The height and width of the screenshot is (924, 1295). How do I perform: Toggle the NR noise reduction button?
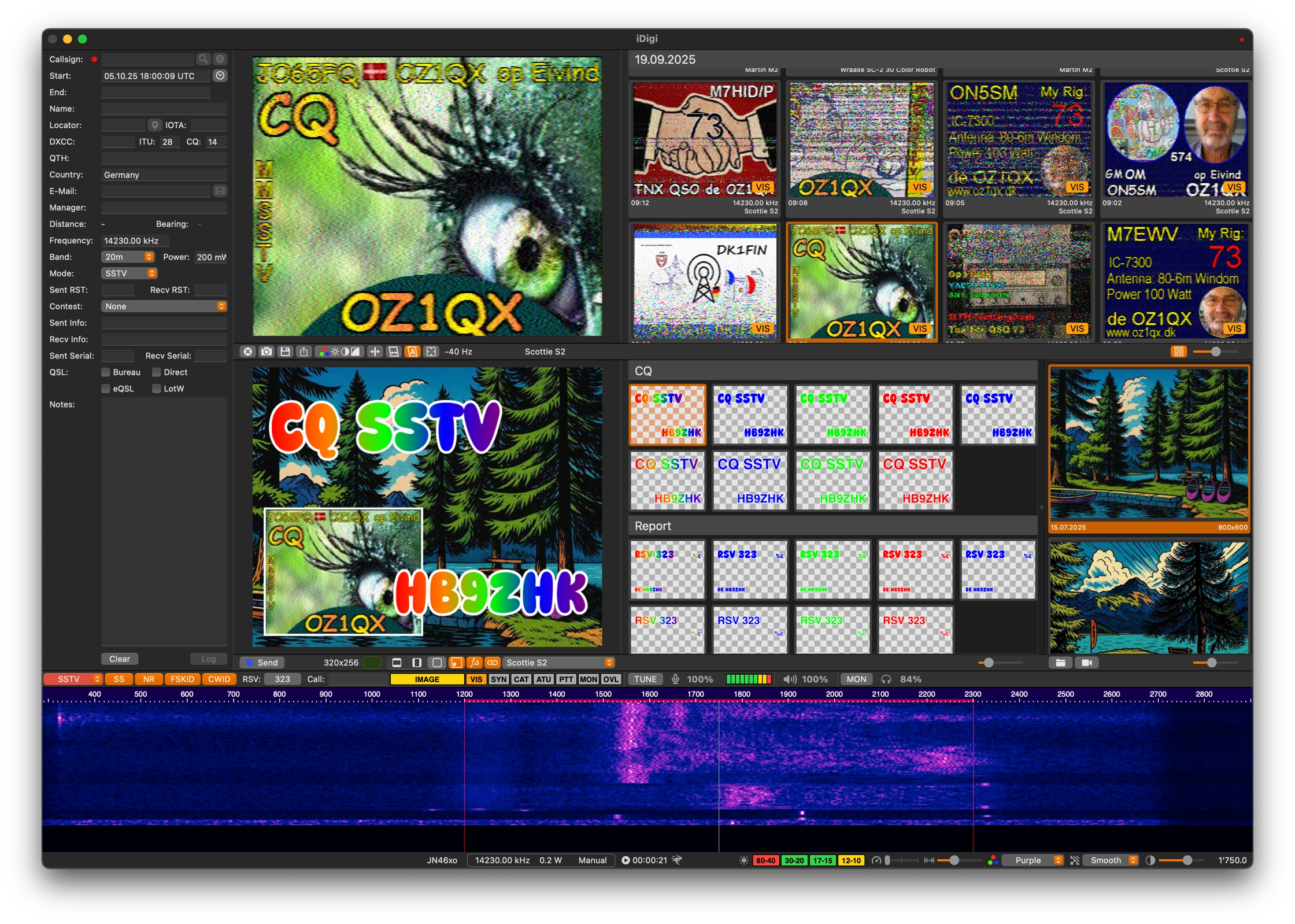coord(149,679)
